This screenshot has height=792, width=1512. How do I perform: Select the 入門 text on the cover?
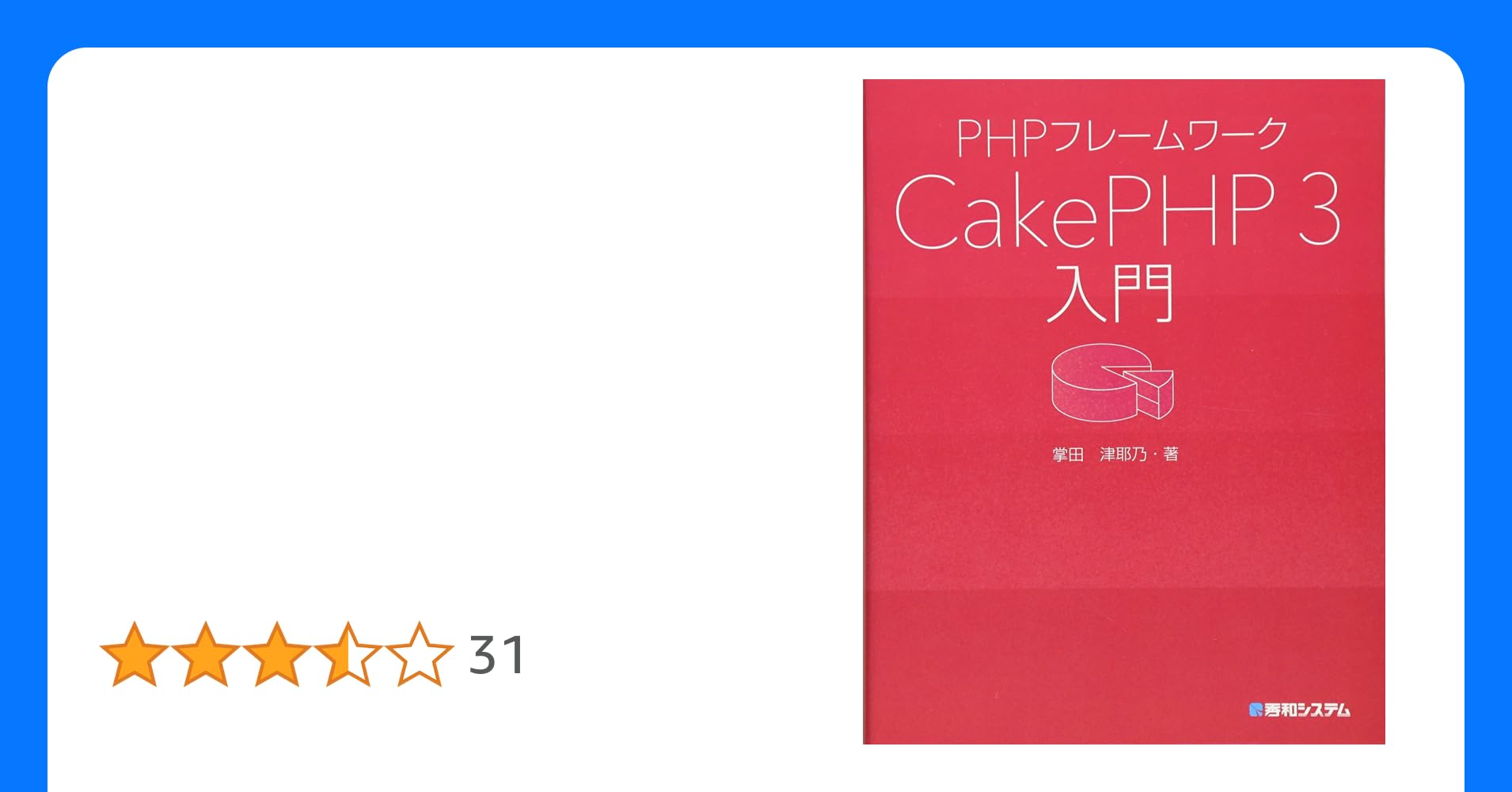click(1110, 292)
